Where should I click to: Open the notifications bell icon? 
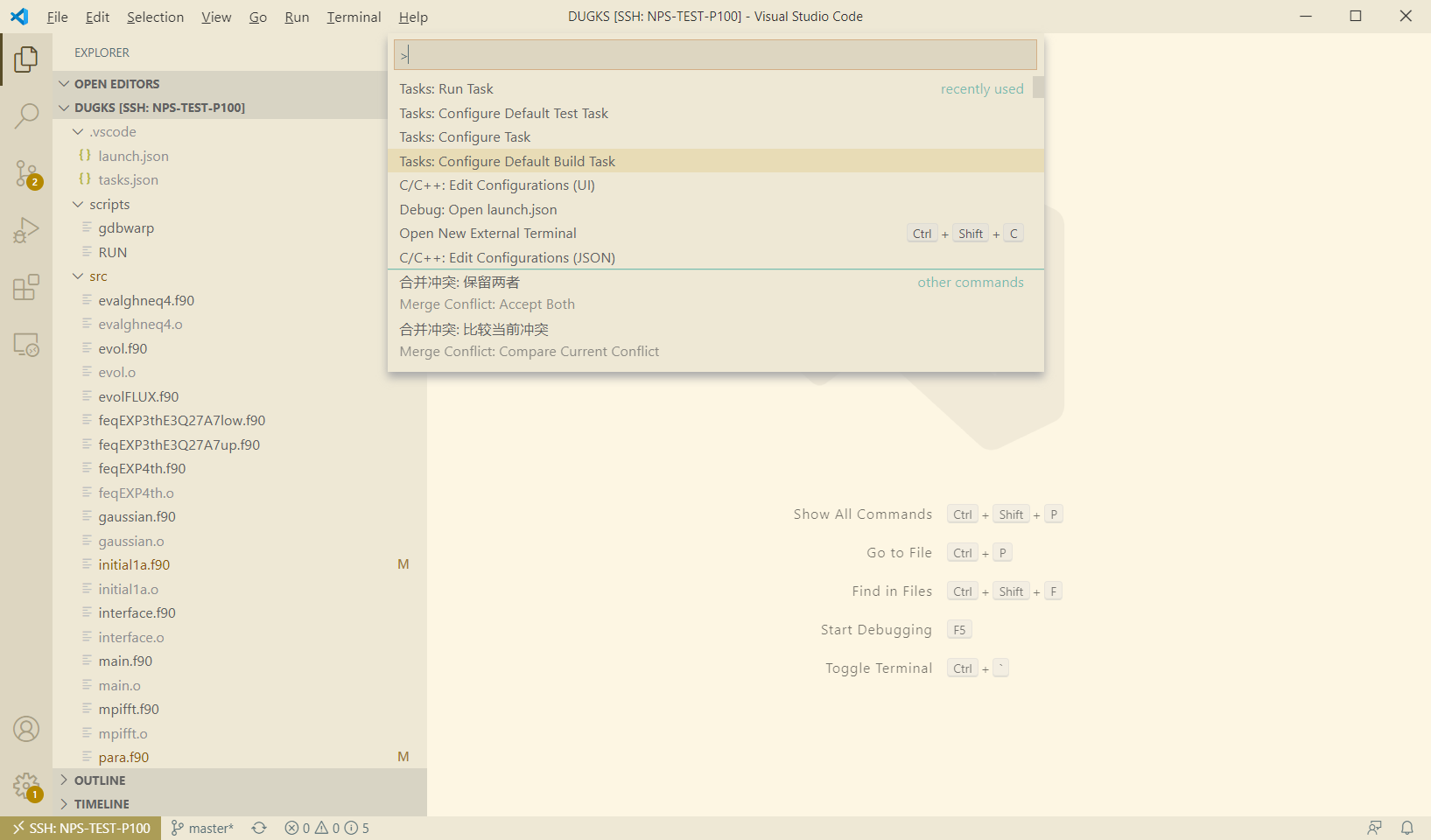coord(1407,828)
